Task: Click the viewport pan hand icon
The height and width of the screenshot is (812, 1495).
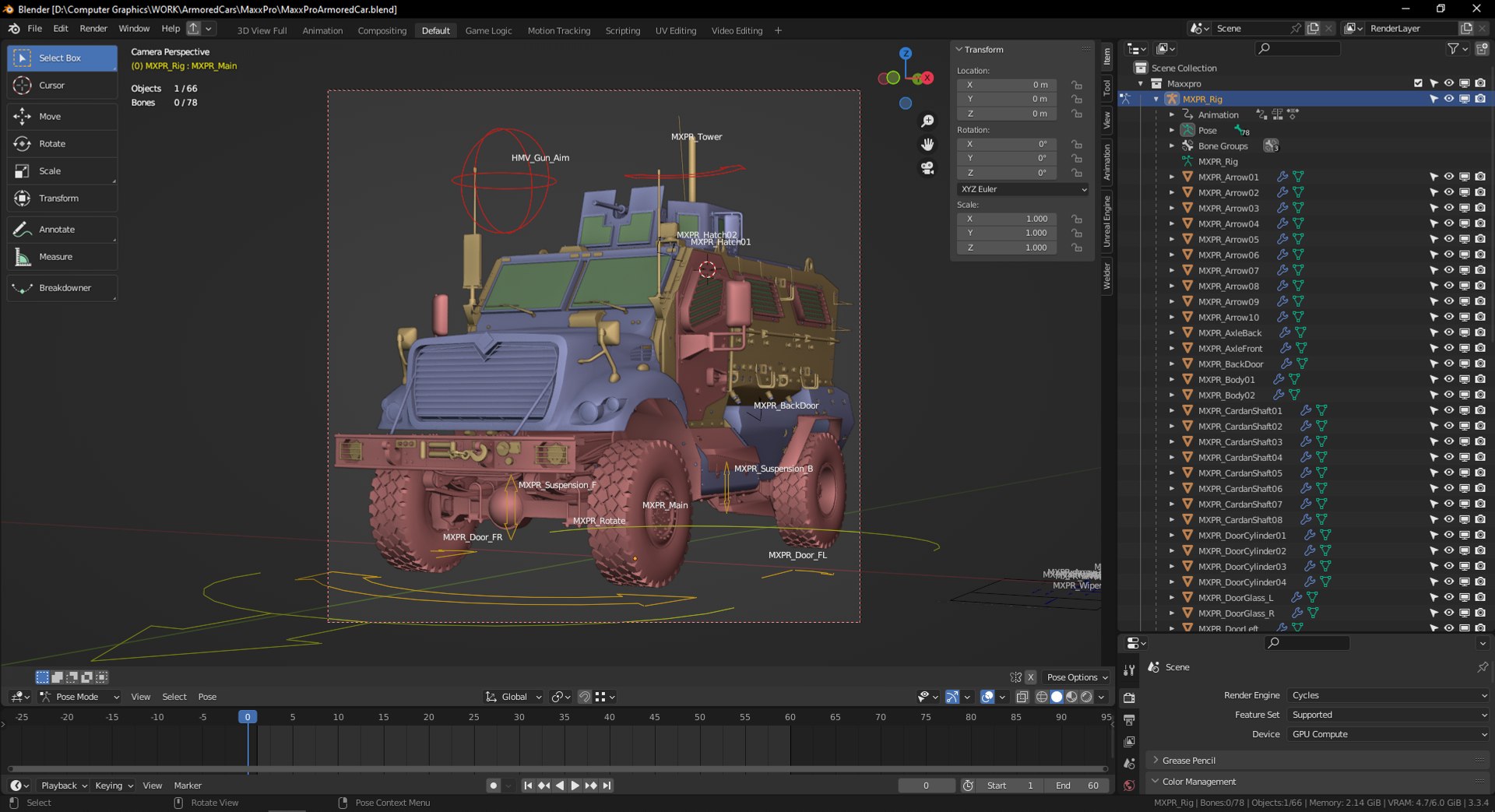Action: click(927, 145)
